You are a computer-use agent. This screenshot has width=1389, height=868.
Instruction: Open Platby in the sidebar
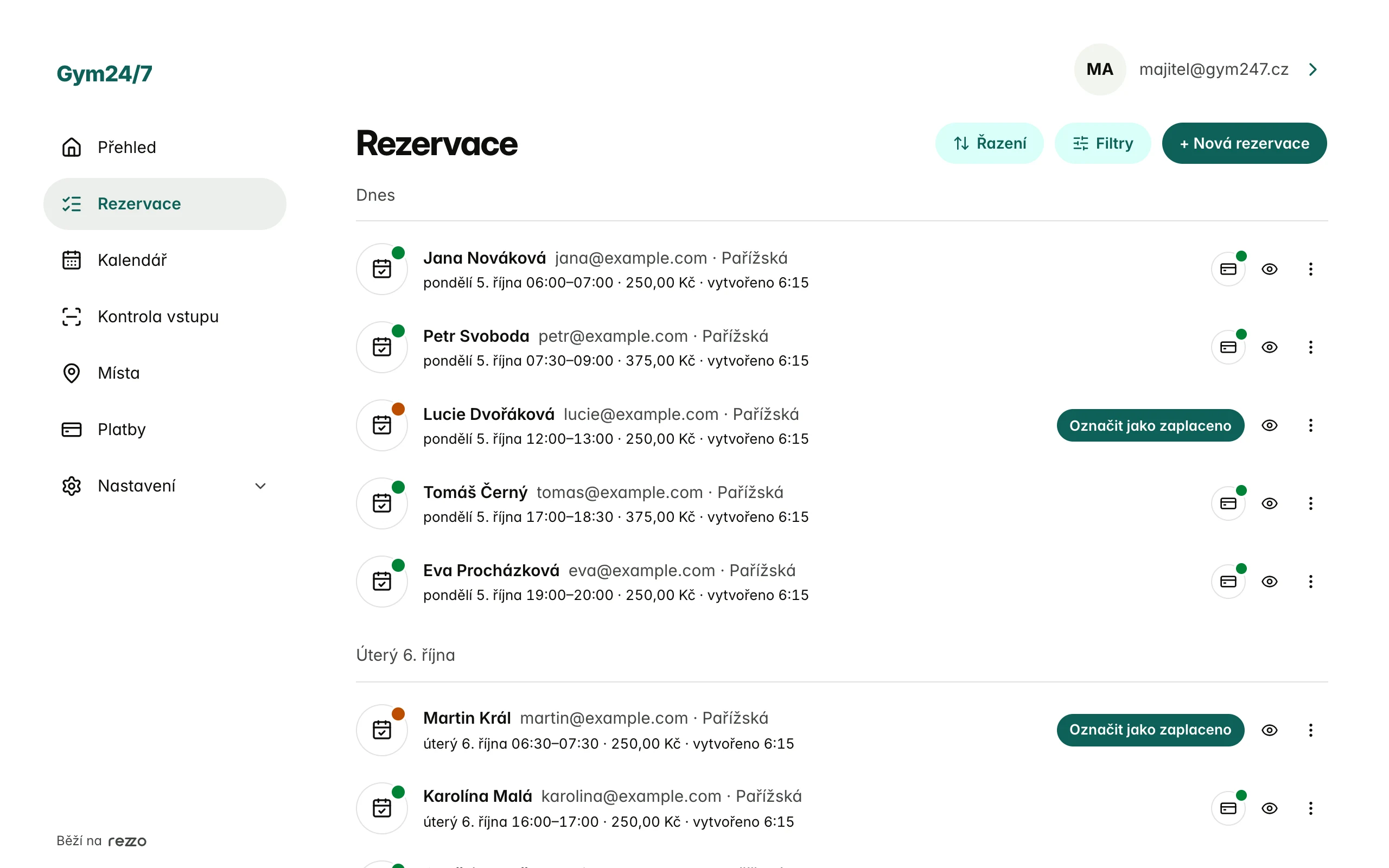(x=165, y=430)
